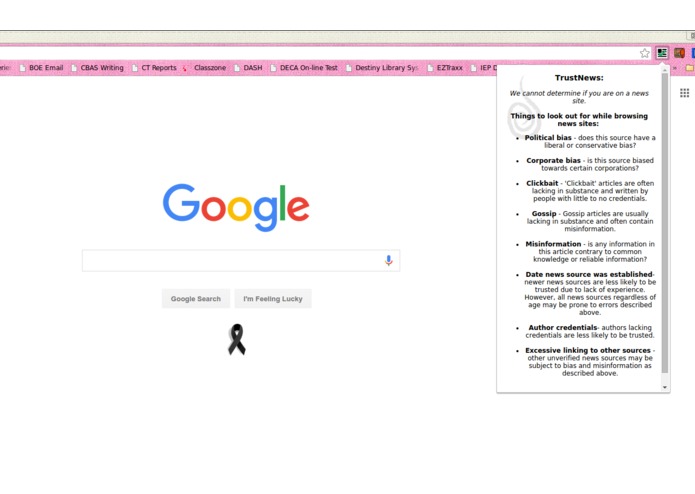
Task: Click the 'Corporate bias' bullet text
Action: (590, 164)
